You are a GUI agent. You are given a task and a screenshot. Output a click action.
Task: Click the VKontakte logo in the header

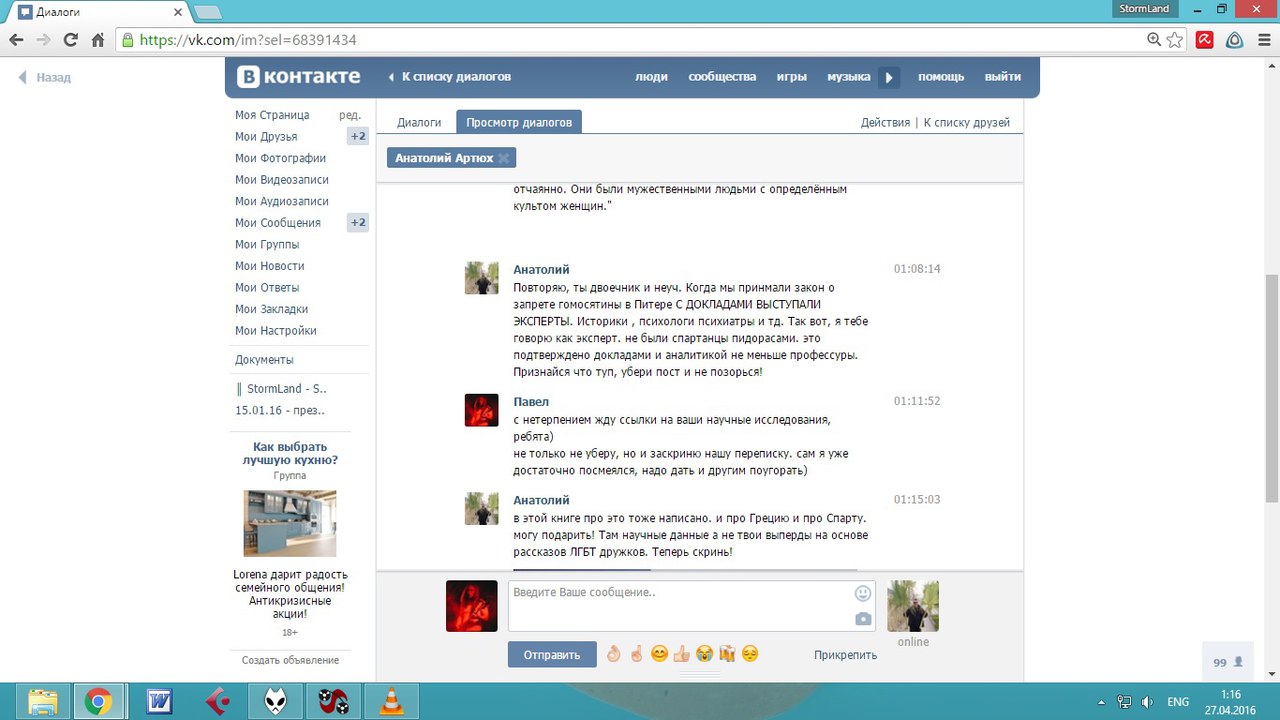(298, 77)
